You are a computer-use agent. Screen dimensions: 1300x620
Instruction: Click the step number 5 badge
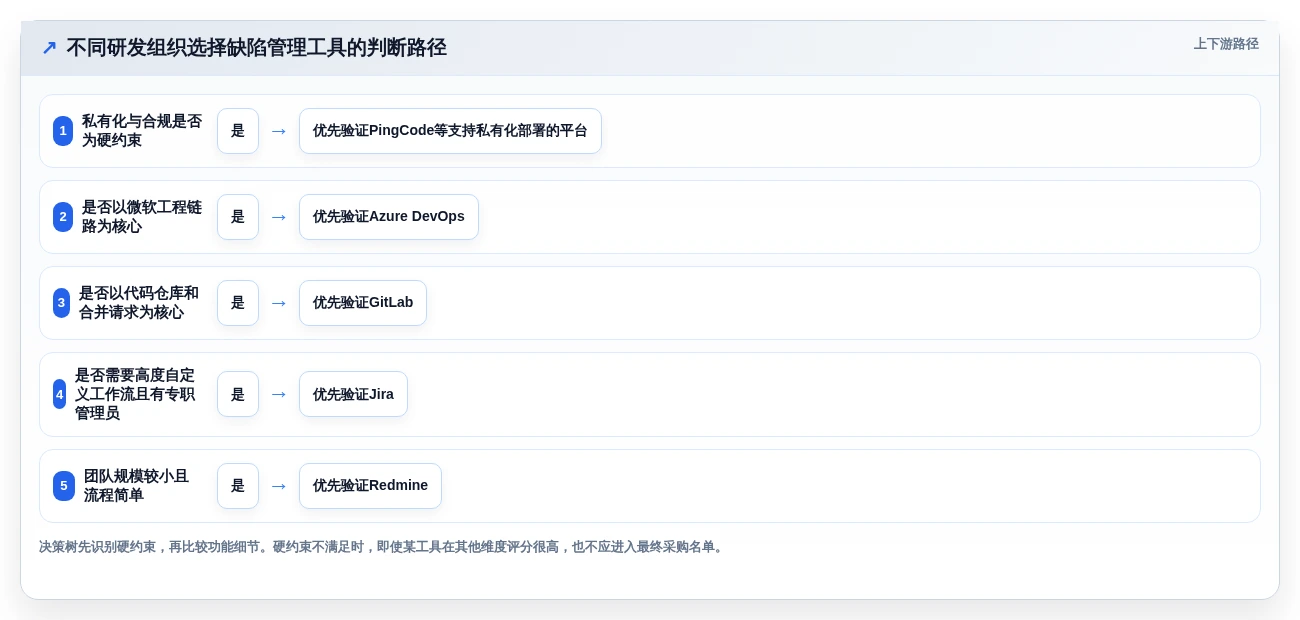(x=64, y=486)
